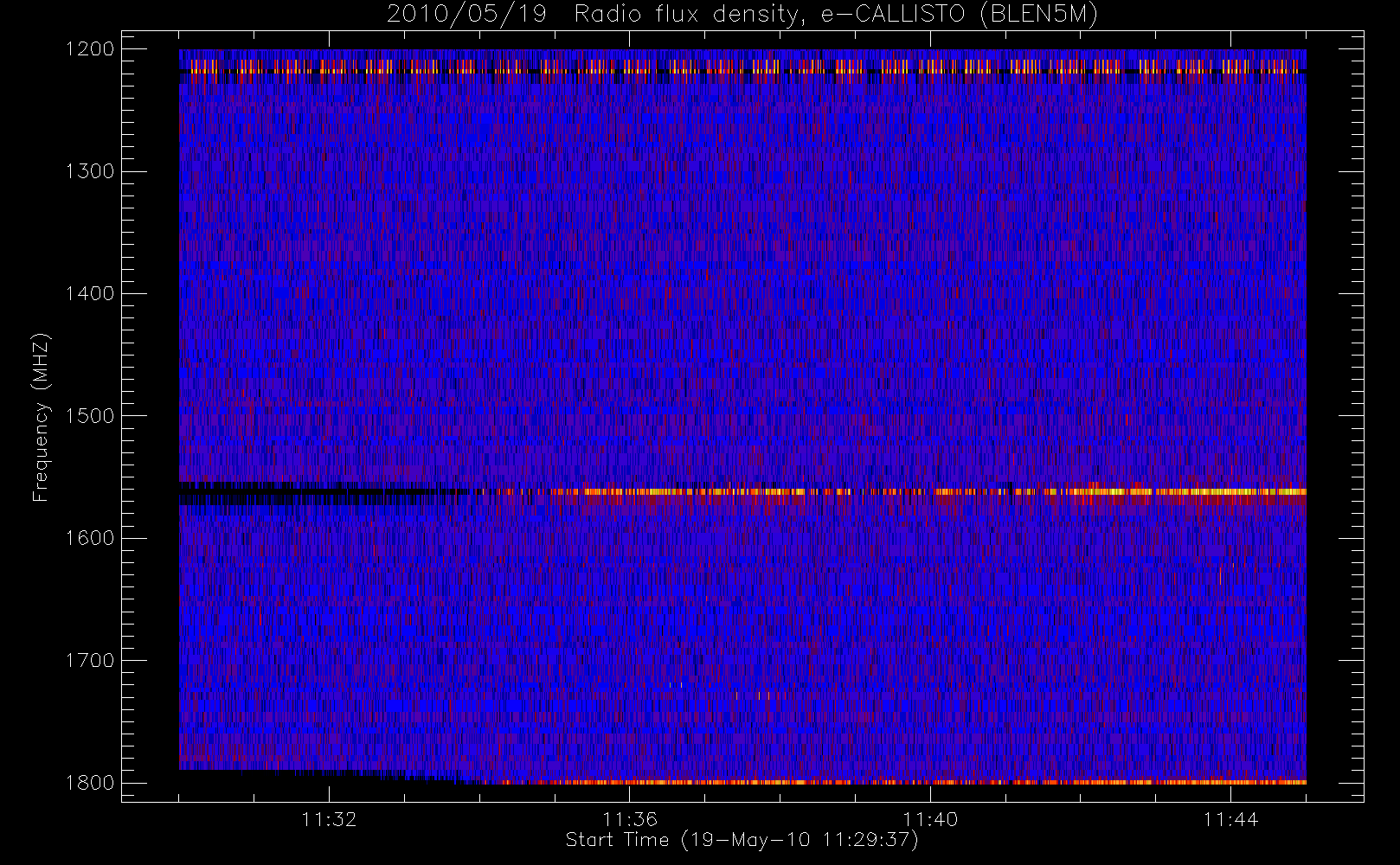Click the 1700 frequency tick label
Image resolution: width=1400 pixels, height=865 pixels.
pyautogui.click(x=90, y=660)
